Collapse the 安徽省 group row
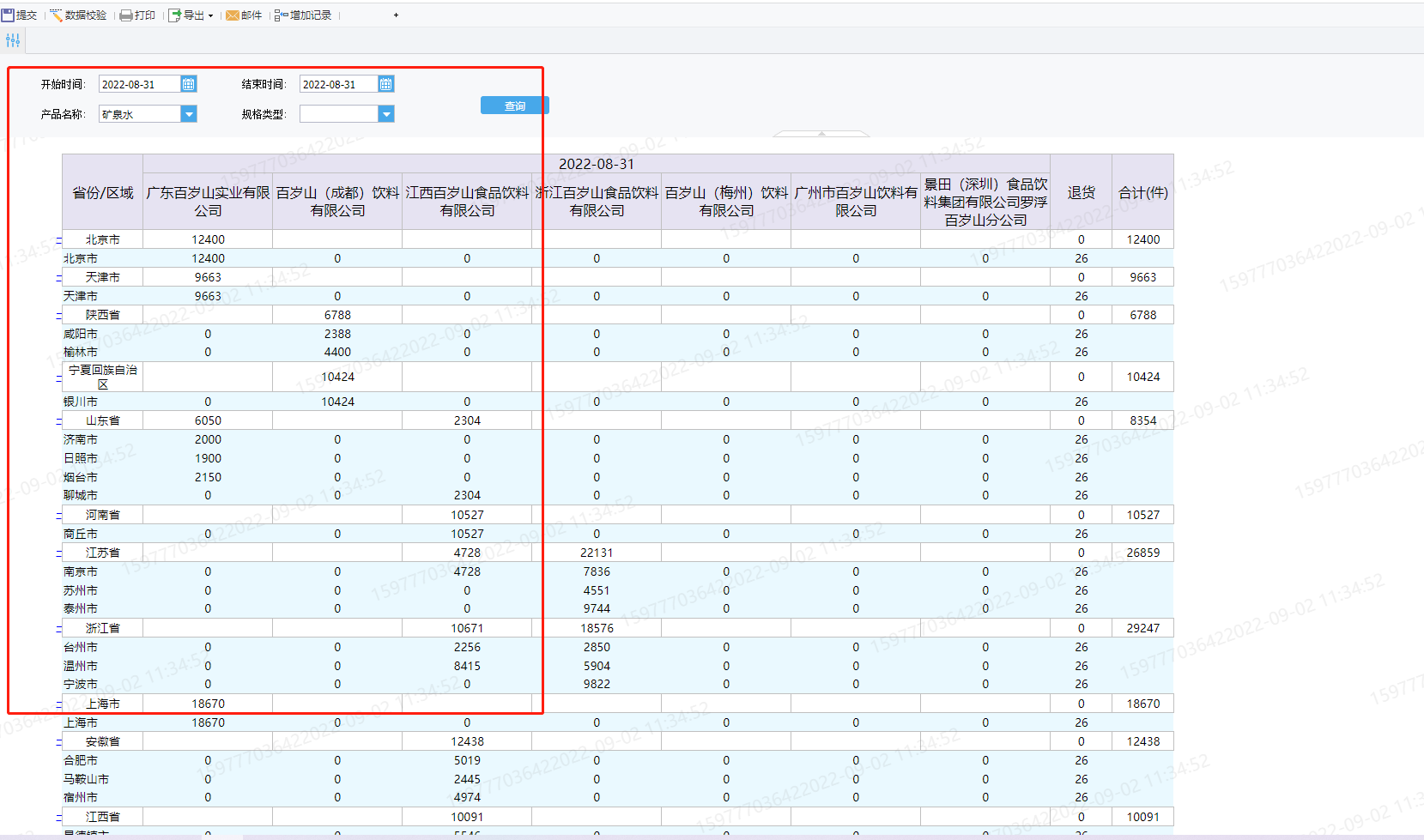 click(x=58, y=742)
